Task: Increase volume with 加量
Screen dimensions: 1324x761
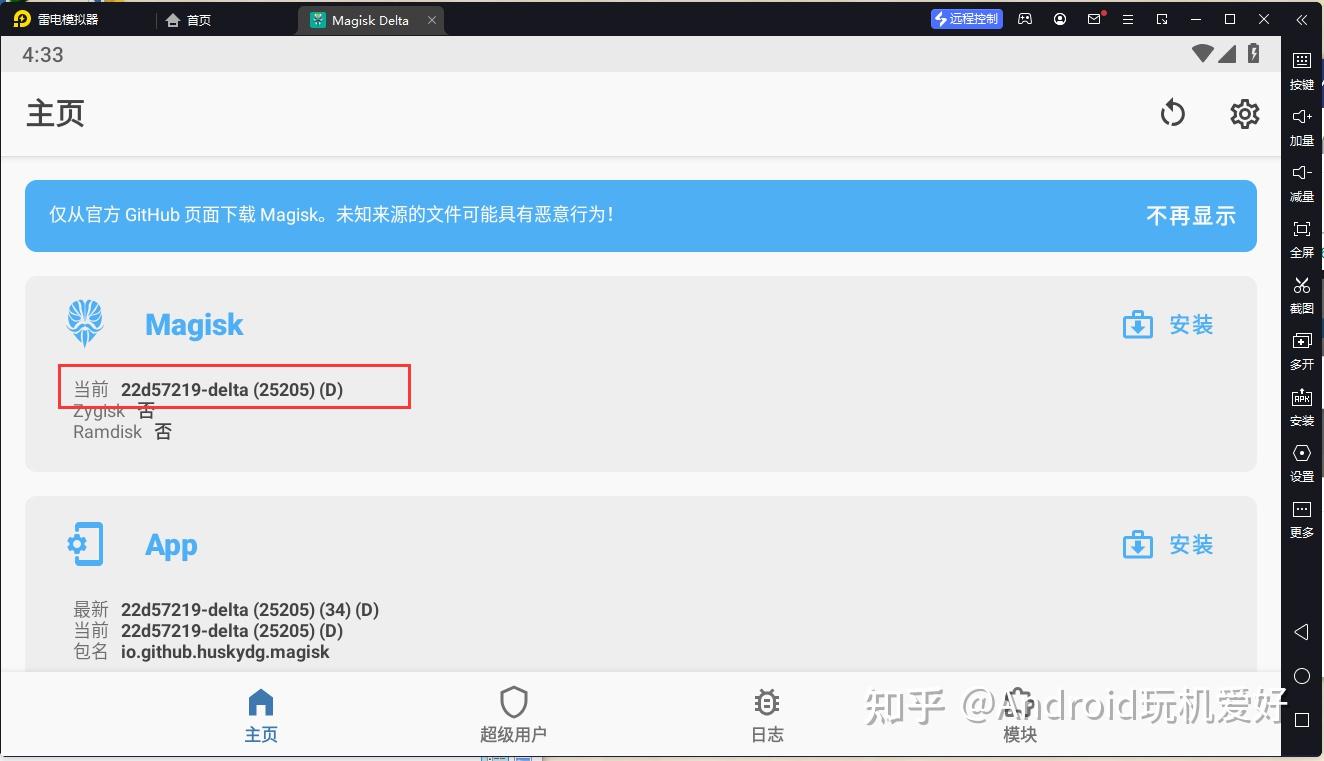Action: click(1302, 127)
